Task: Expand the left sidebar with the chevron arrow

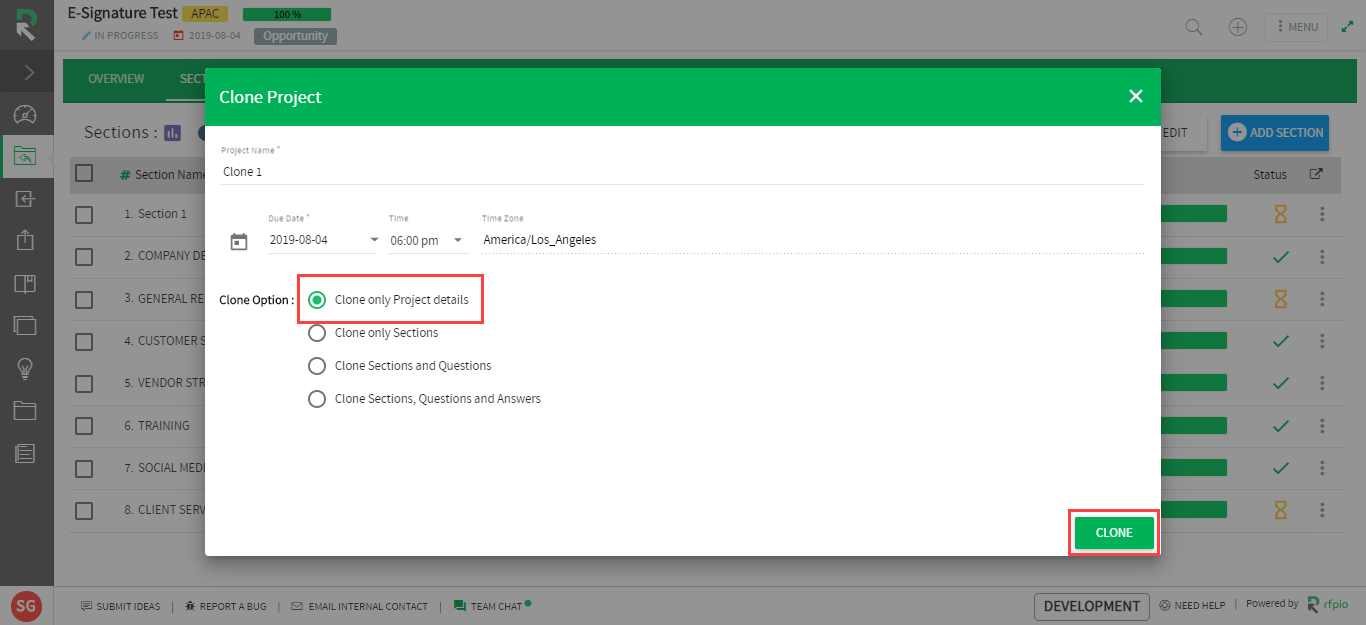Action: (x=28, y=72)
